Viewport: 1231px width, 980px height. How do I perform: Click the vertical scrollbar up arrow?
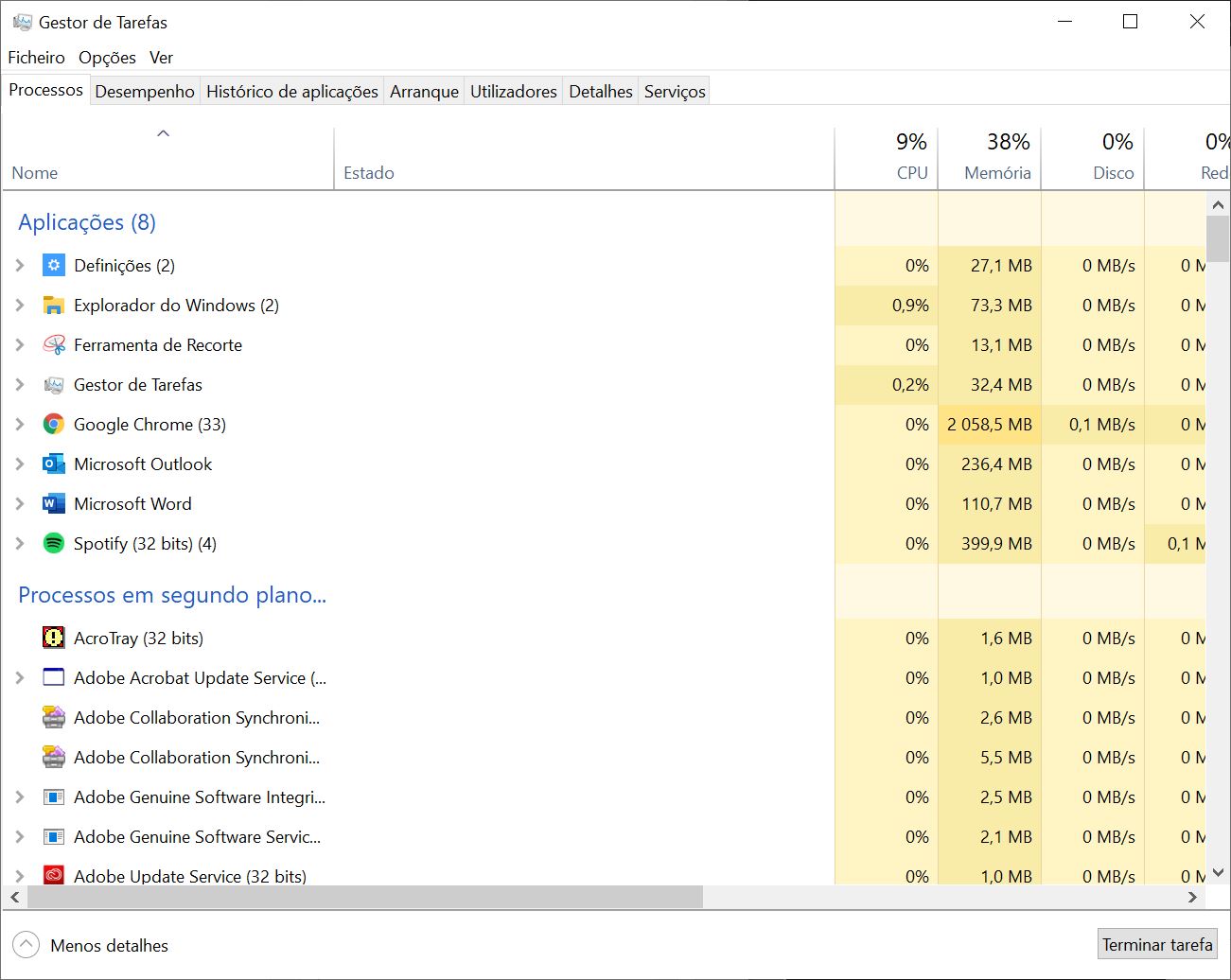tap(1218, 204)
